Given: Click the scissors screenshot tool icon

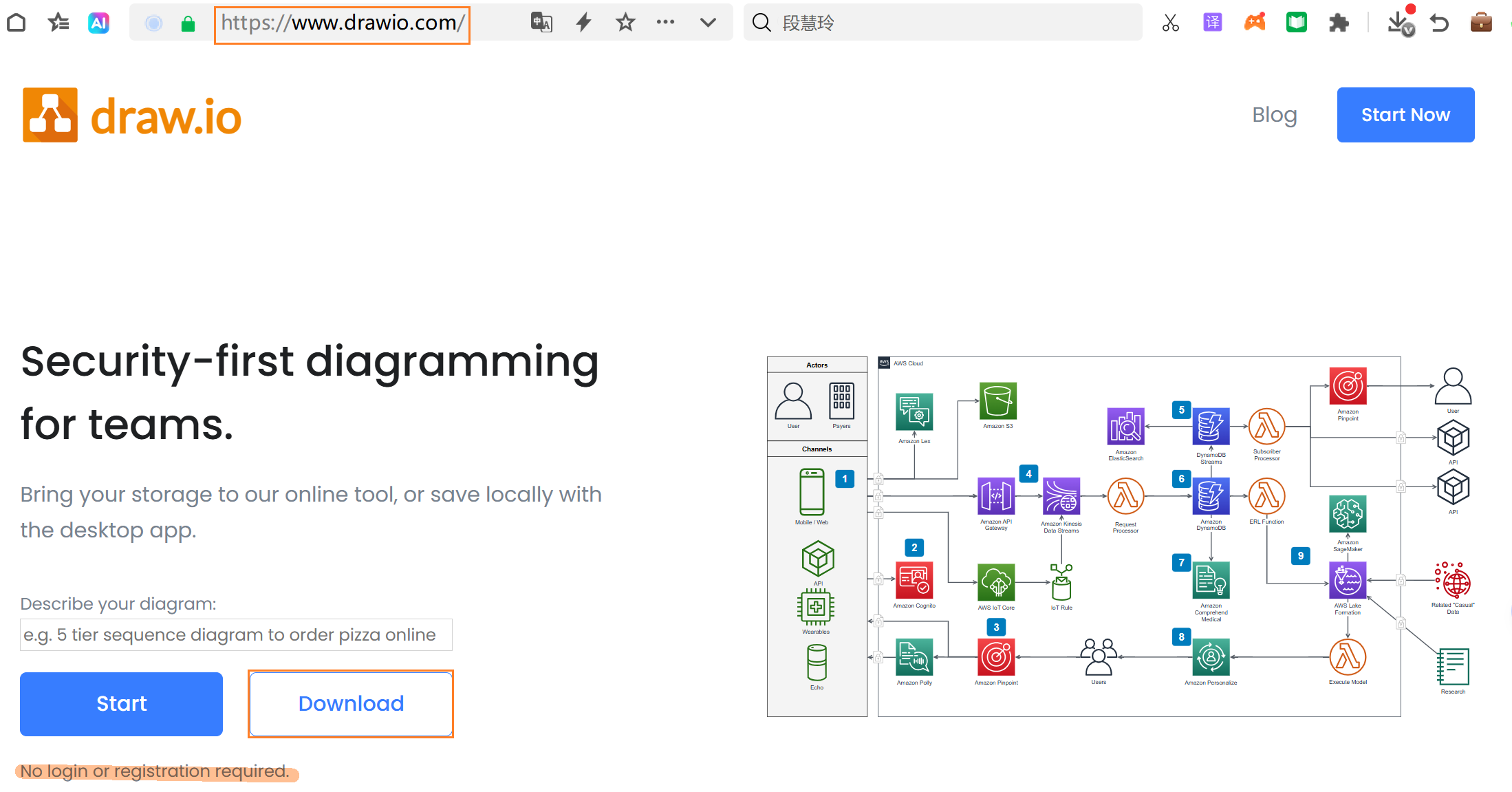Looking at the screenshot, I should pyautogui.click(x=1170, y=23).
